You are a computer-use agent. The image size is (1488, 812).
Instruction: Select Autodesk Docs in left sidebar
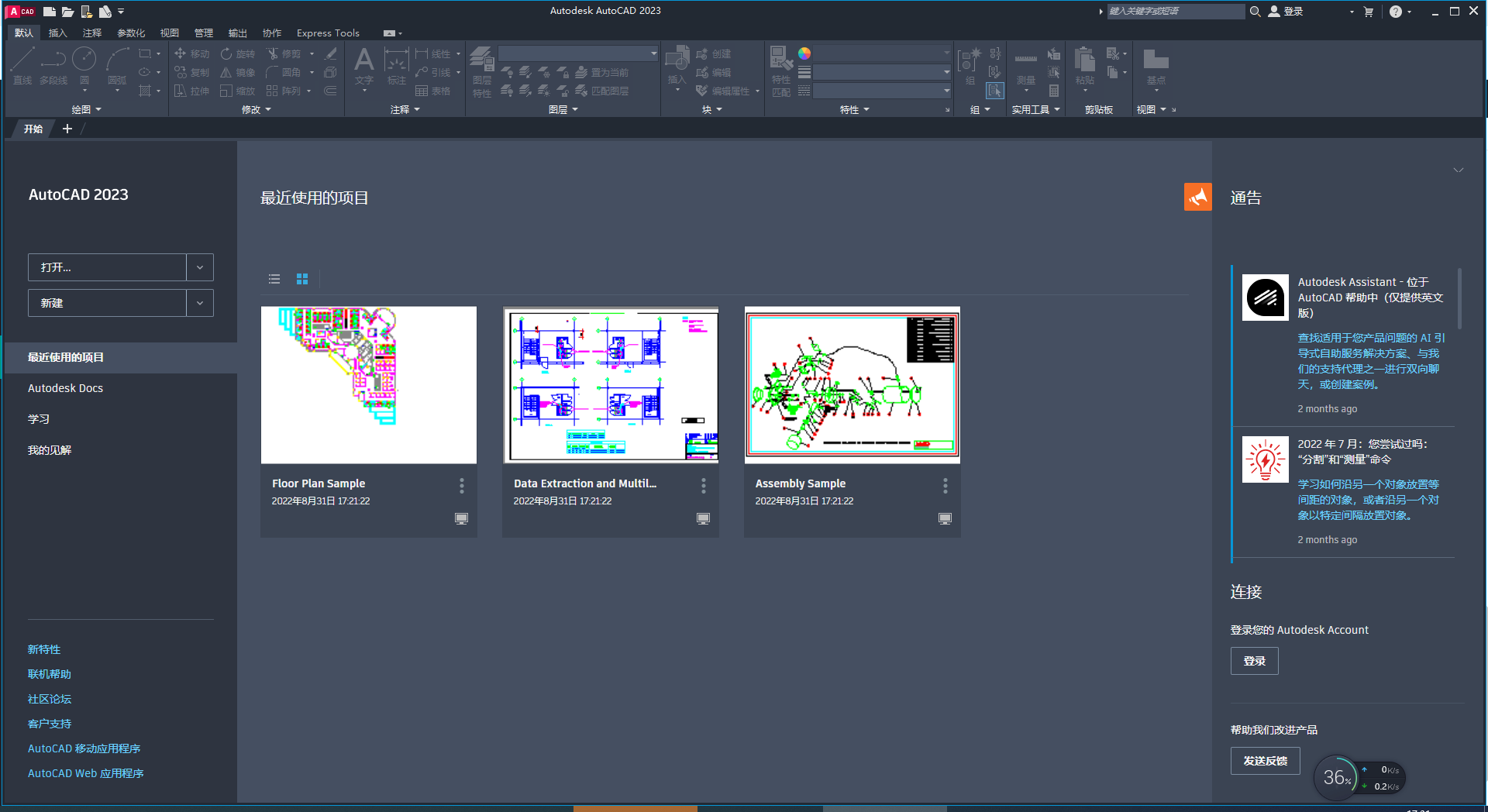click(65, 388)
